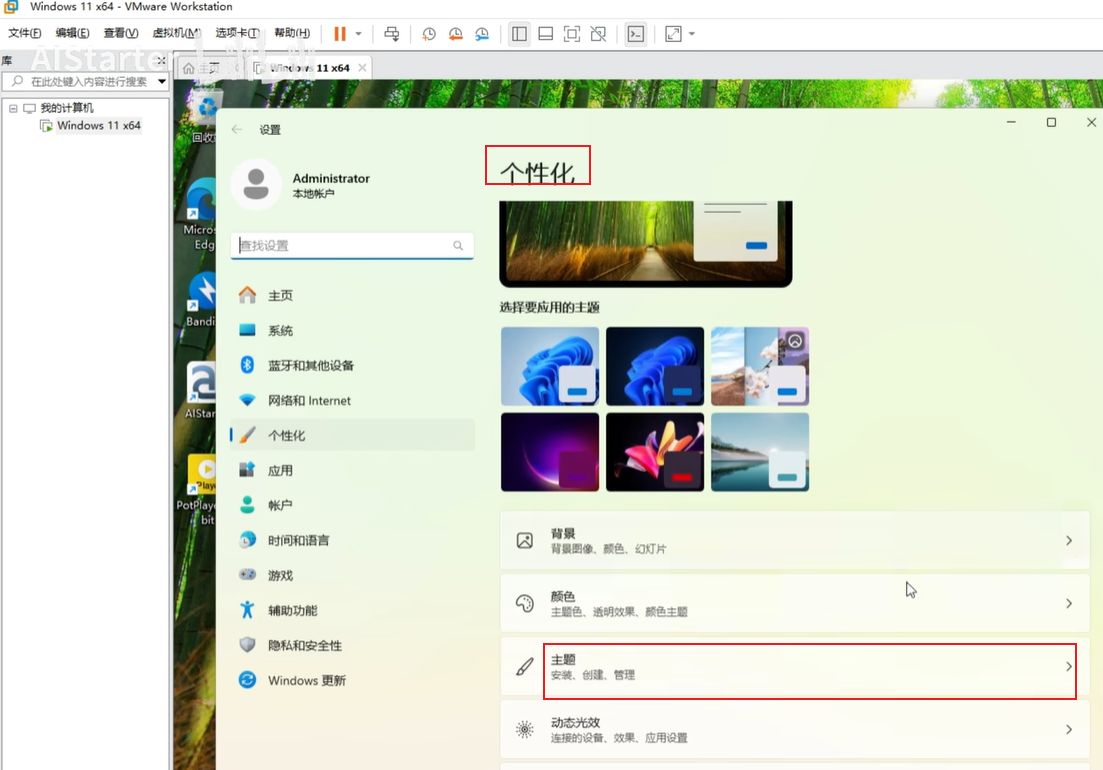Select 蓝牙和其他设备 in the Settings sidebar
Screen dimensions: 1103x770
[x=310, y=366]
